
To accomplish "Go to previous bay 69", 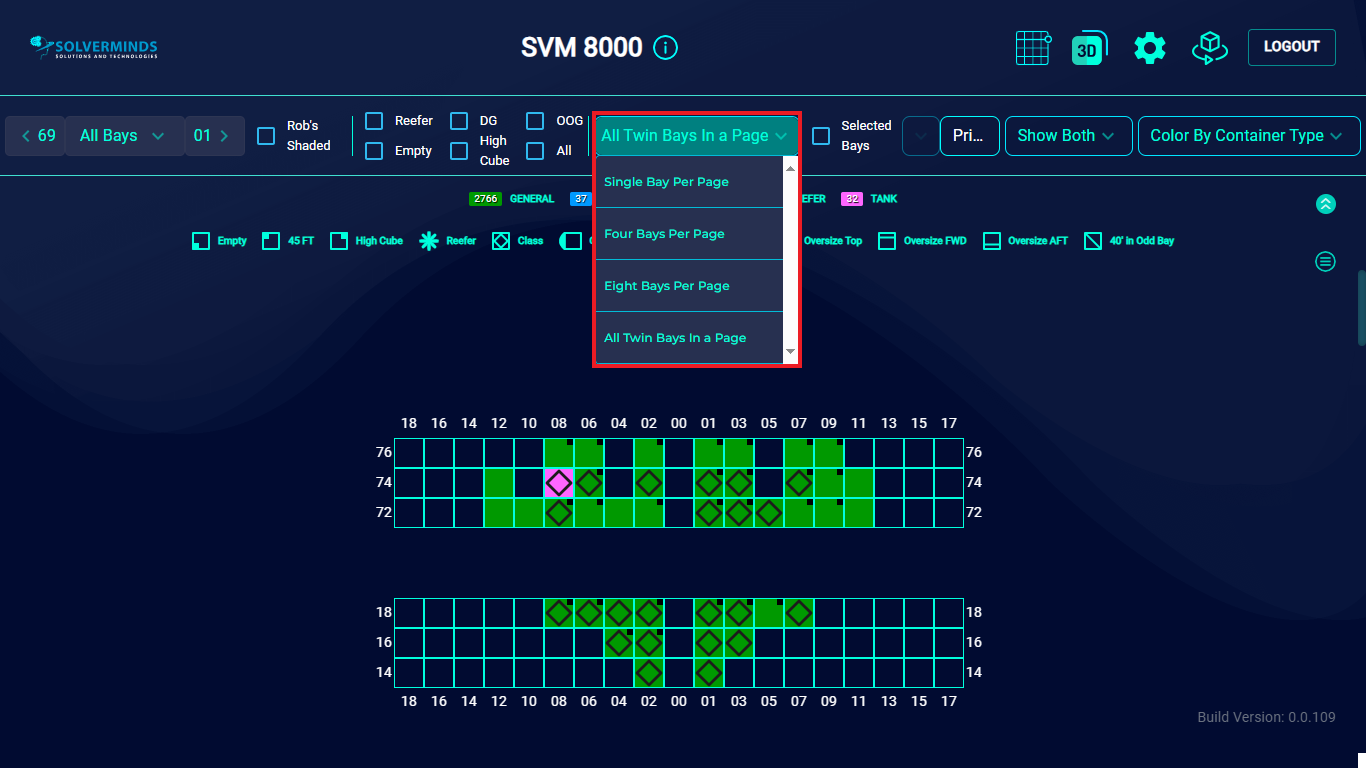I will (x=36, y=136).
